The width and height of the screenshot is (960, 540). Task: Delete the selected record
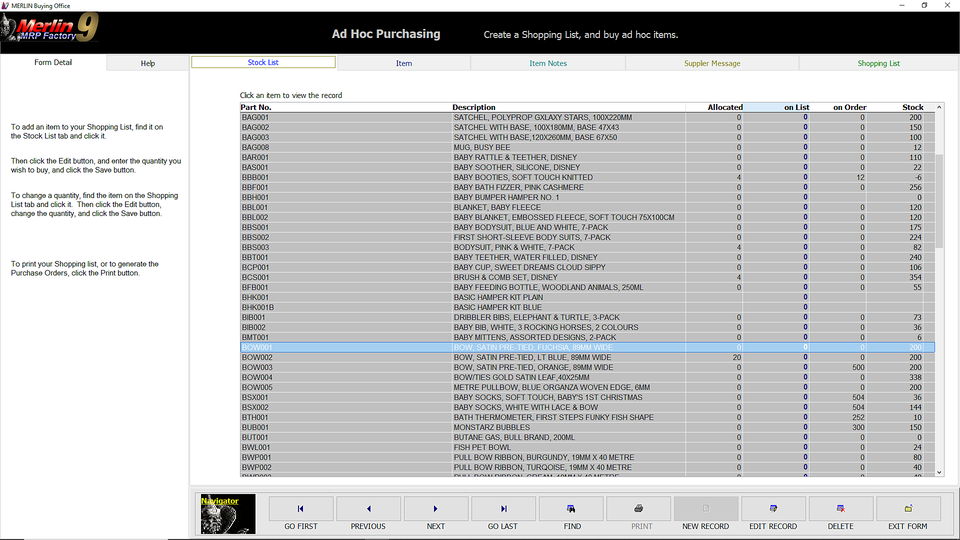coord(841,509)
